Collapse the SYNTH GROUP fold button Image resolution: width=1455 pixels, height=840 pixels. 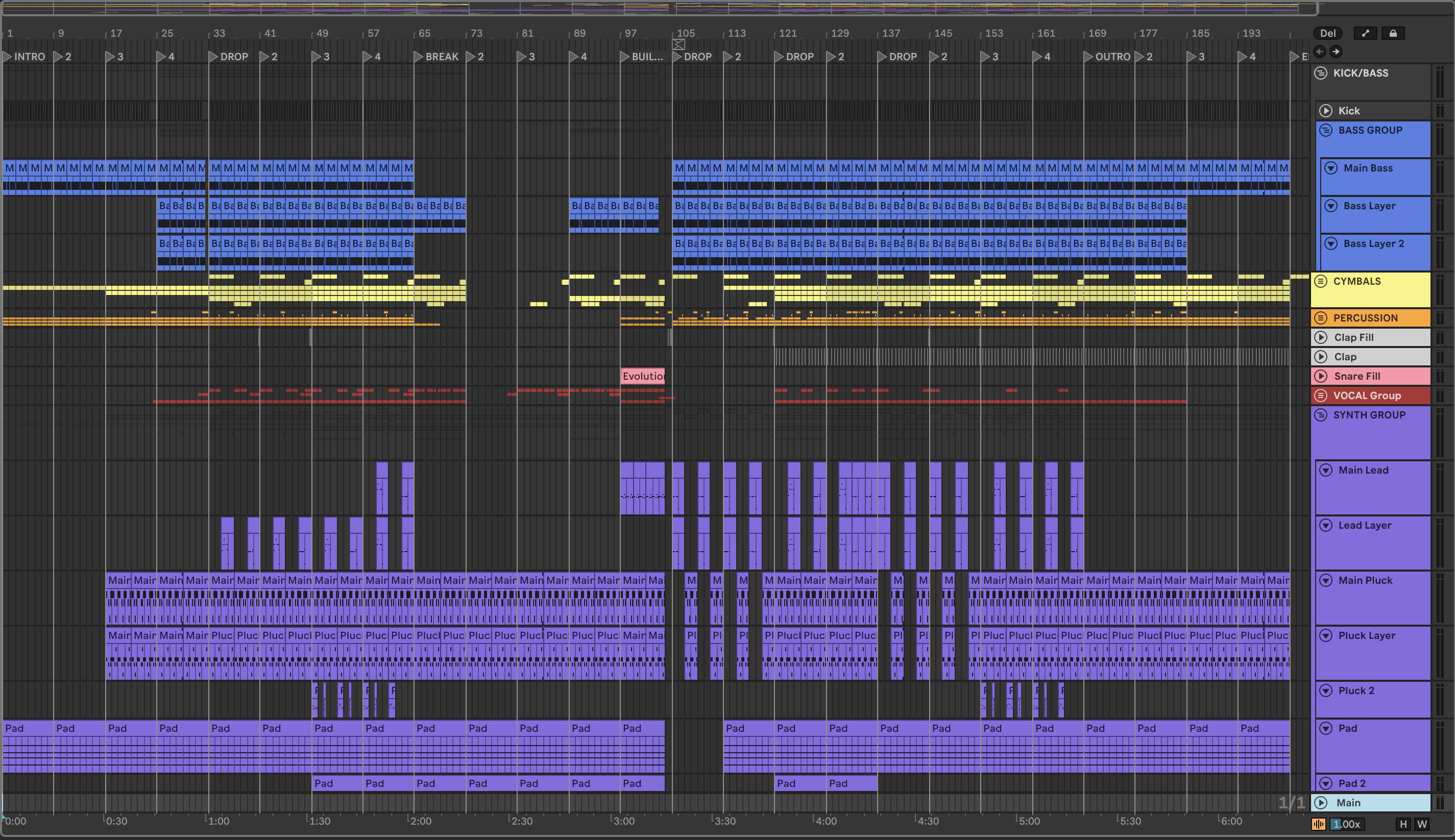tap(1321, 415)
